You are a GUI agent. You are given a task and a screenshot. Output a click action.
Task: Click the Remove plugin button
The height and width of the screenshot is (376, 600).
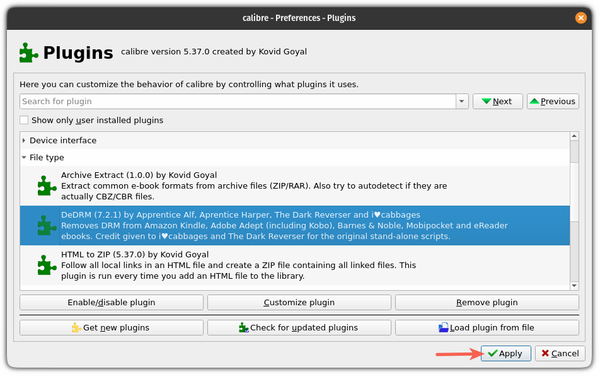(487, 303)
